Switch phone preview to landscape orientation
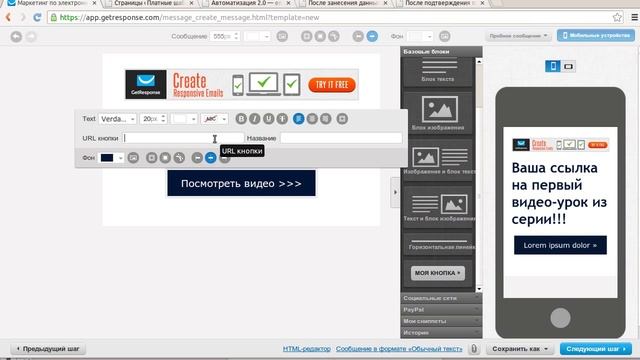Viewport: 640px width, 360px height. tap(568, 66)
